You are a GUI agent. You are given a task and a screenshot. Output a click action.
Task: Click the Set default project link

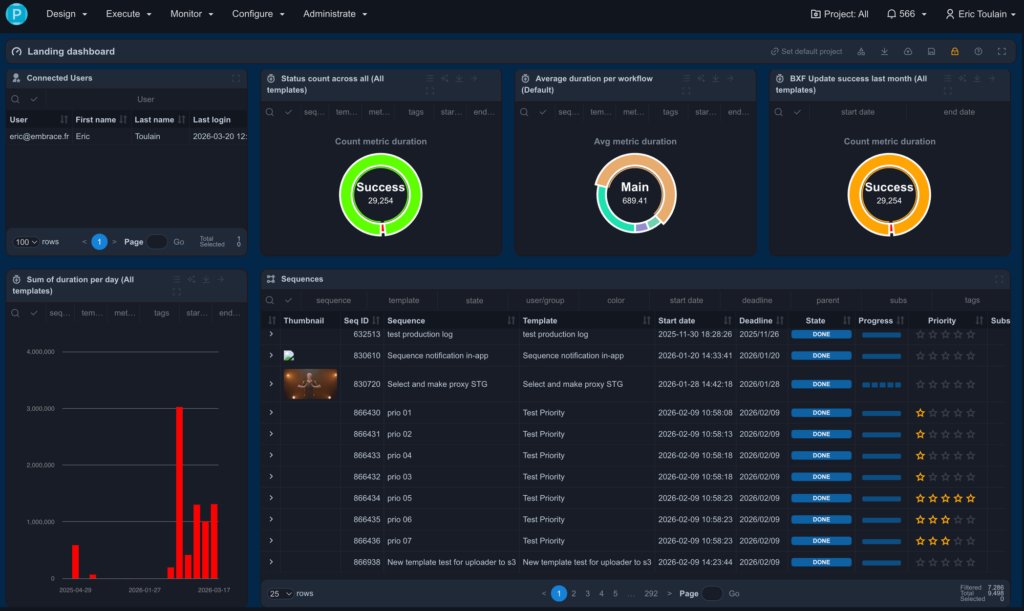click(806, 51)
